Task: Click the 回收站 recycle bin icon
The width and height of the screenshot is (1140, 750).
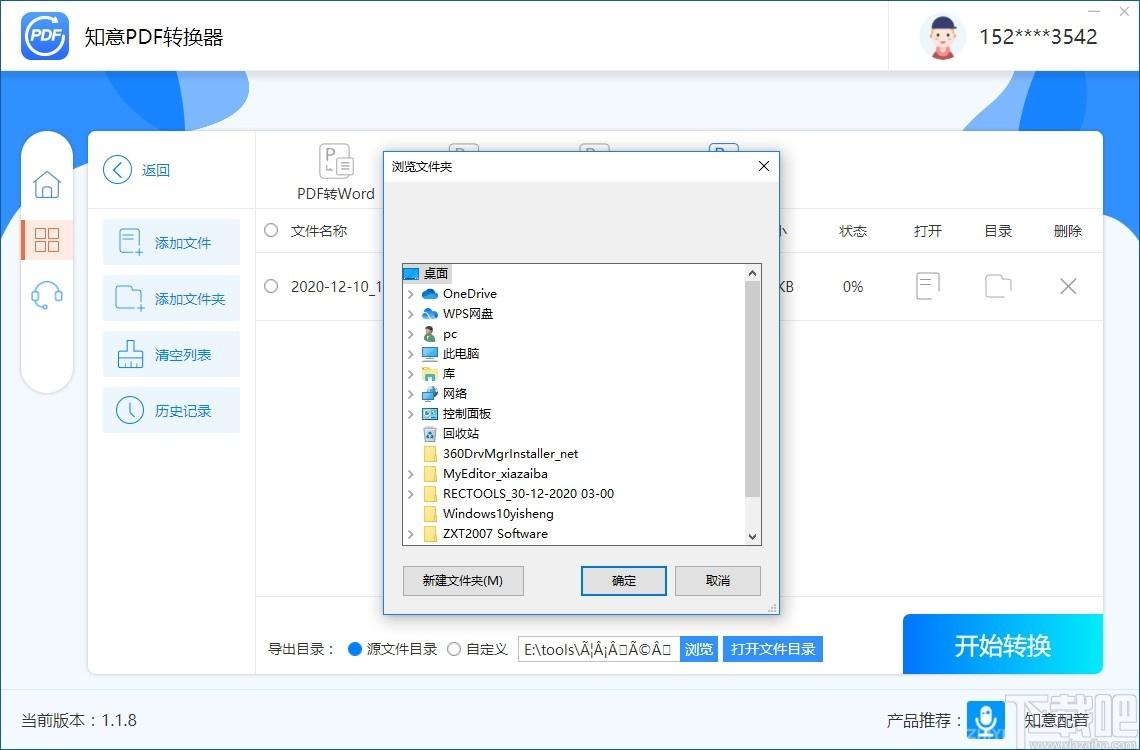Action: [x=430, y=434]
